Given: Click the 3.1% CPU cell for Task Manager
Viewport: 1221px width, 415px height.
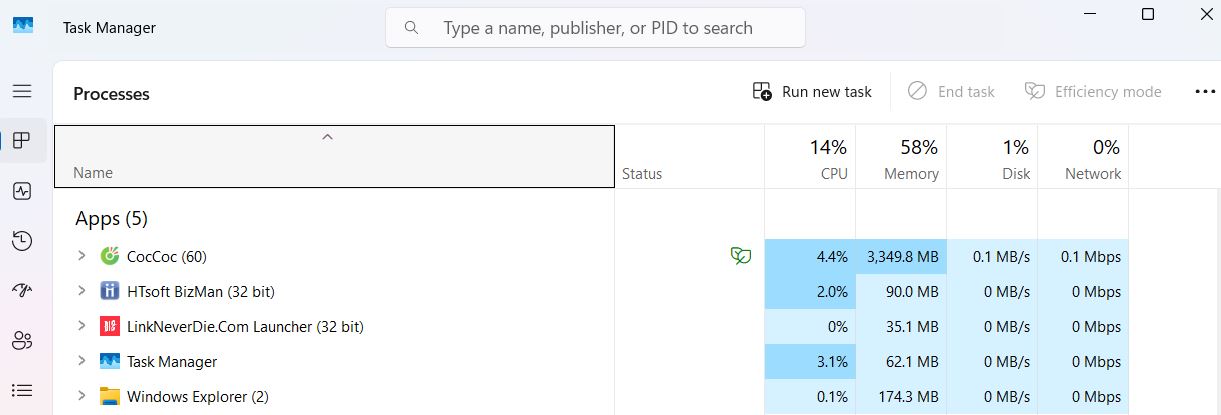Looking at the screenshot, I should (x=810, y=361).
